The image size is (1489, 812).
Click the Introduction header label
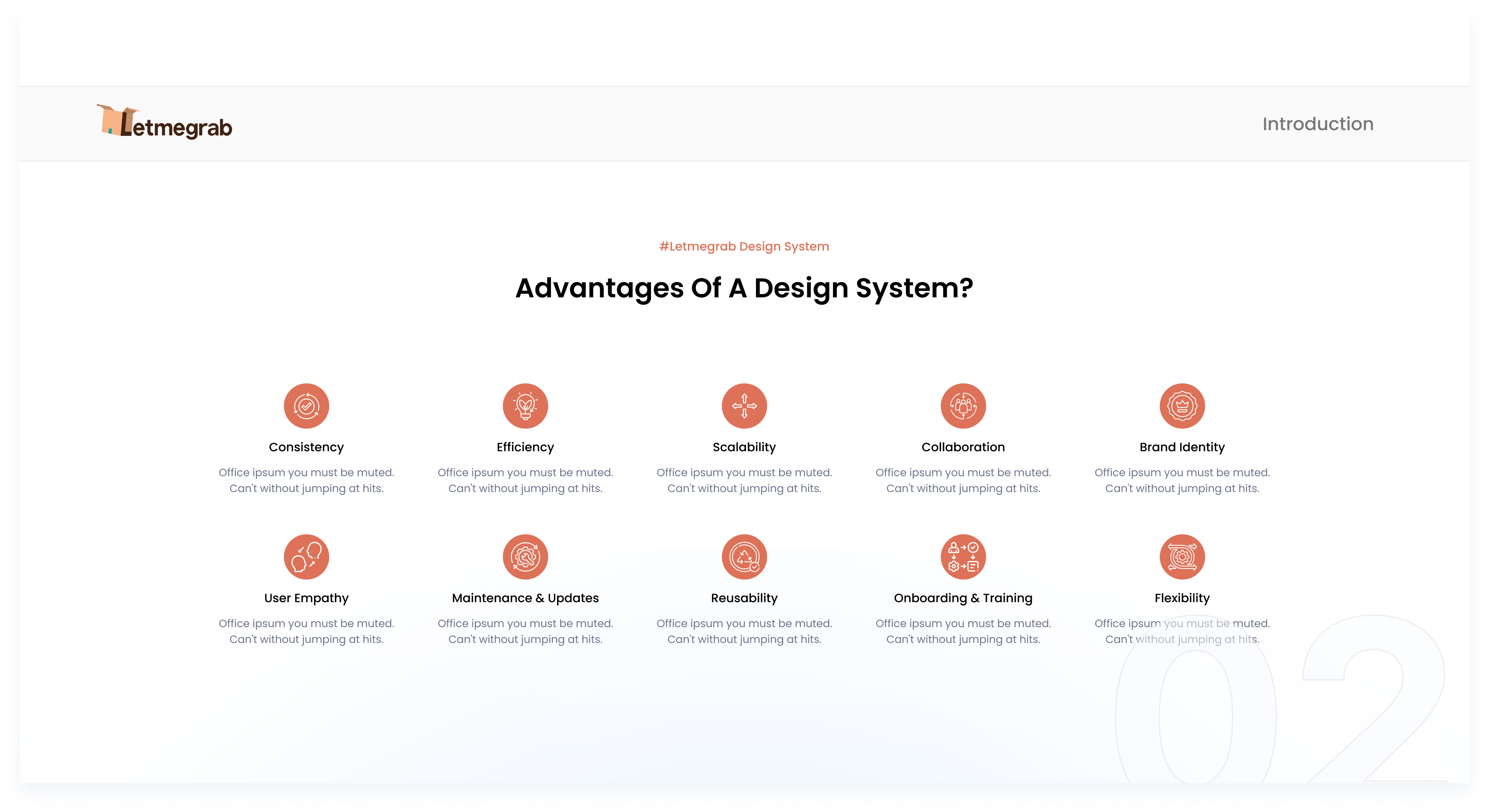[x=1318, y=124]
